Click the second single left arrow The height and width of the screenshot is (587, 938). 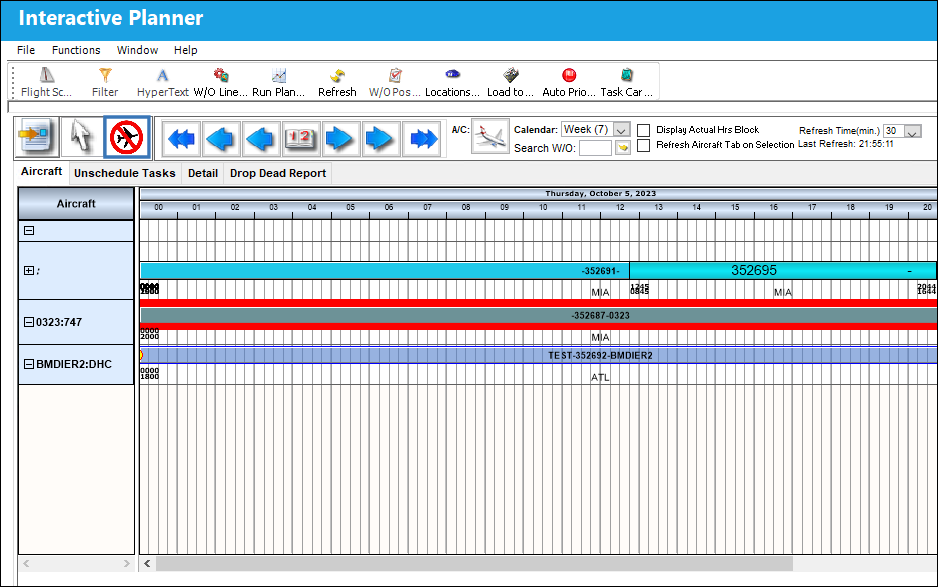coord(261,139)
